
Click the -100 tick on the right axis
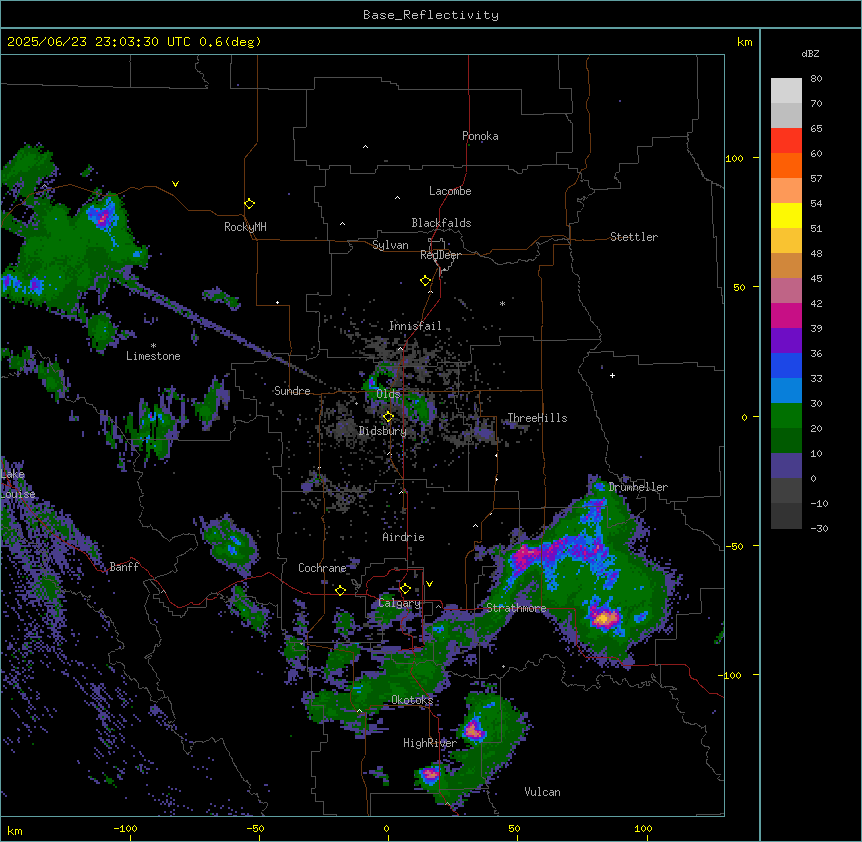732,675
